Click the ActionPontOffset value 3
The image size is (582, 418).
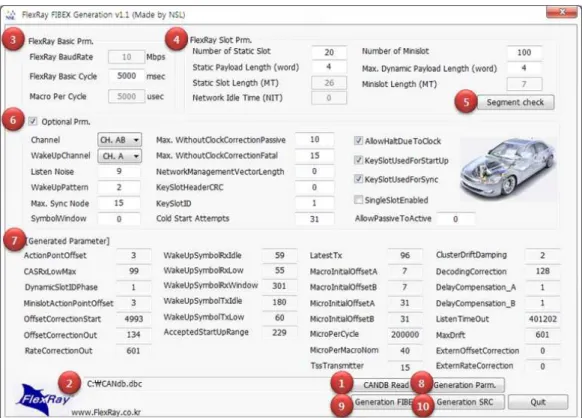(x=134, y=255)
